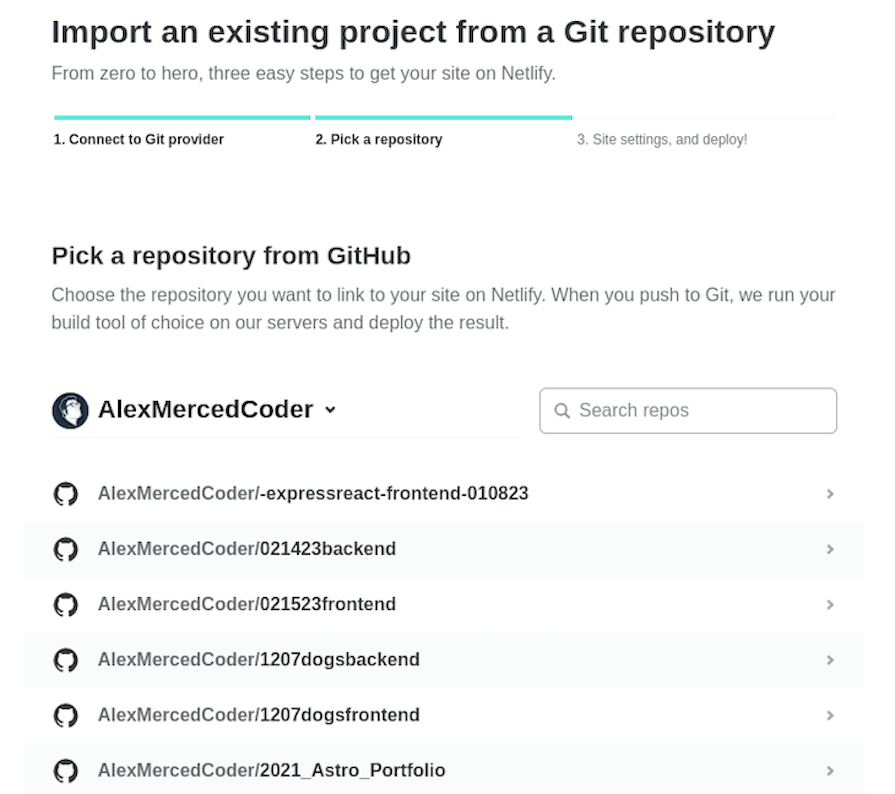Open the AlexMercedCoder account dropdown
This screenshot has height=794, width=895.
[331, 410]
